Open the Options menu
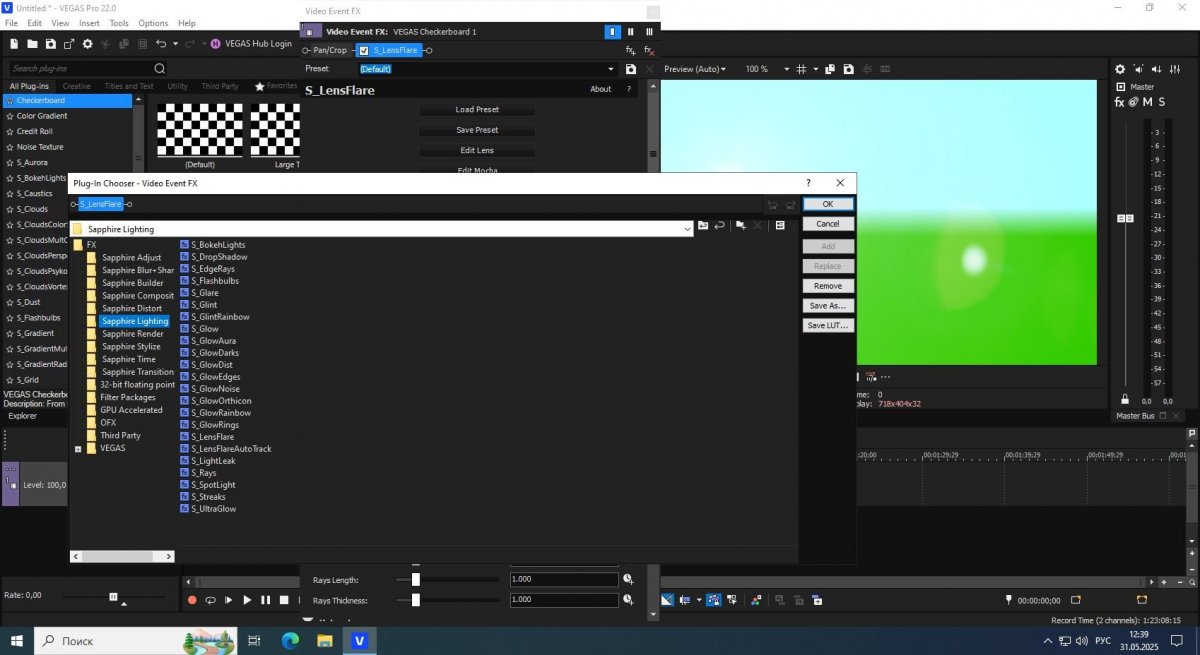Screen dimensions: 1200x655 [x=153, y=23]
